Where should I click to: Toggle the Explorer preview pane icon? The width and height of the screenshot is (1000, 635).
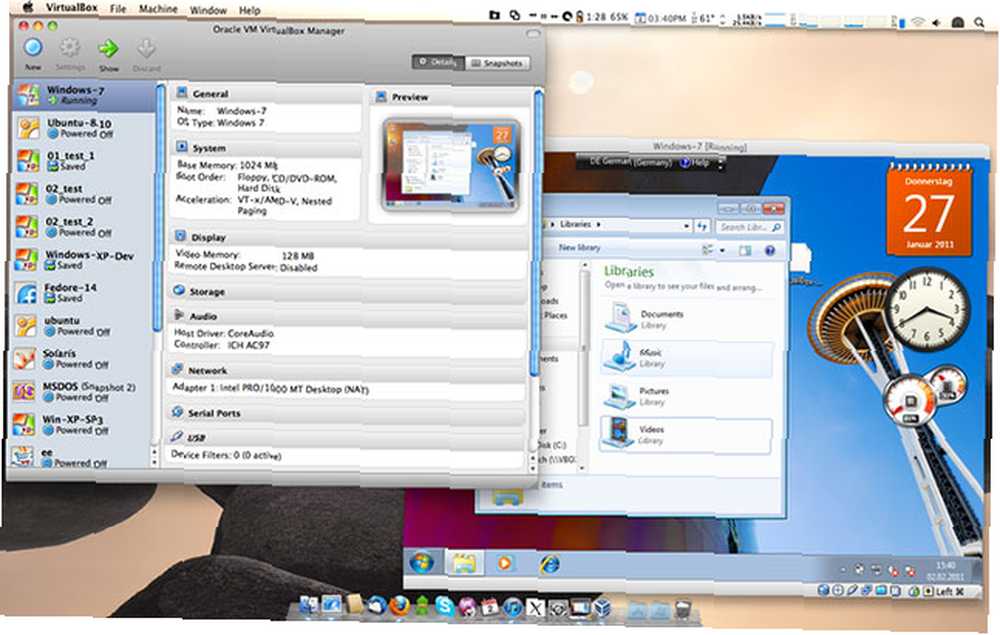coord(745,251)
